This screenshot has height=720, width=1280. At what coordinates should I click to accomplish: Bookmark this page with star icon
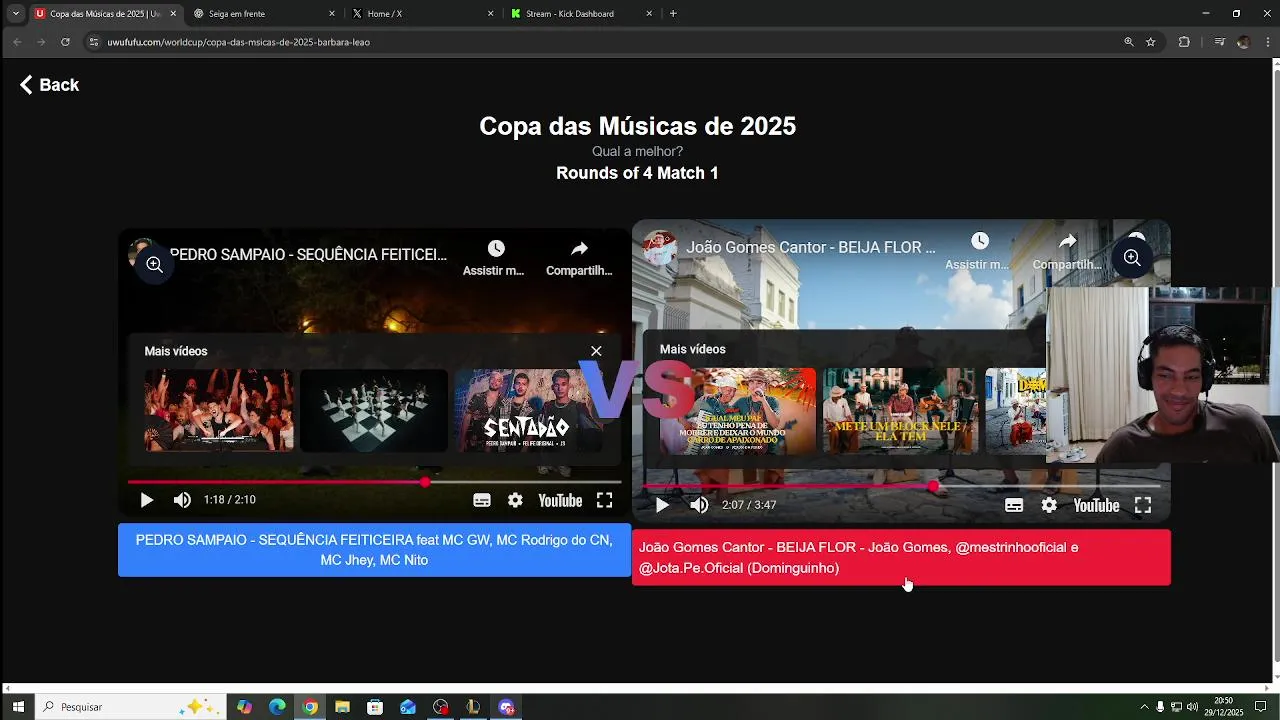tap(1151, 42)
